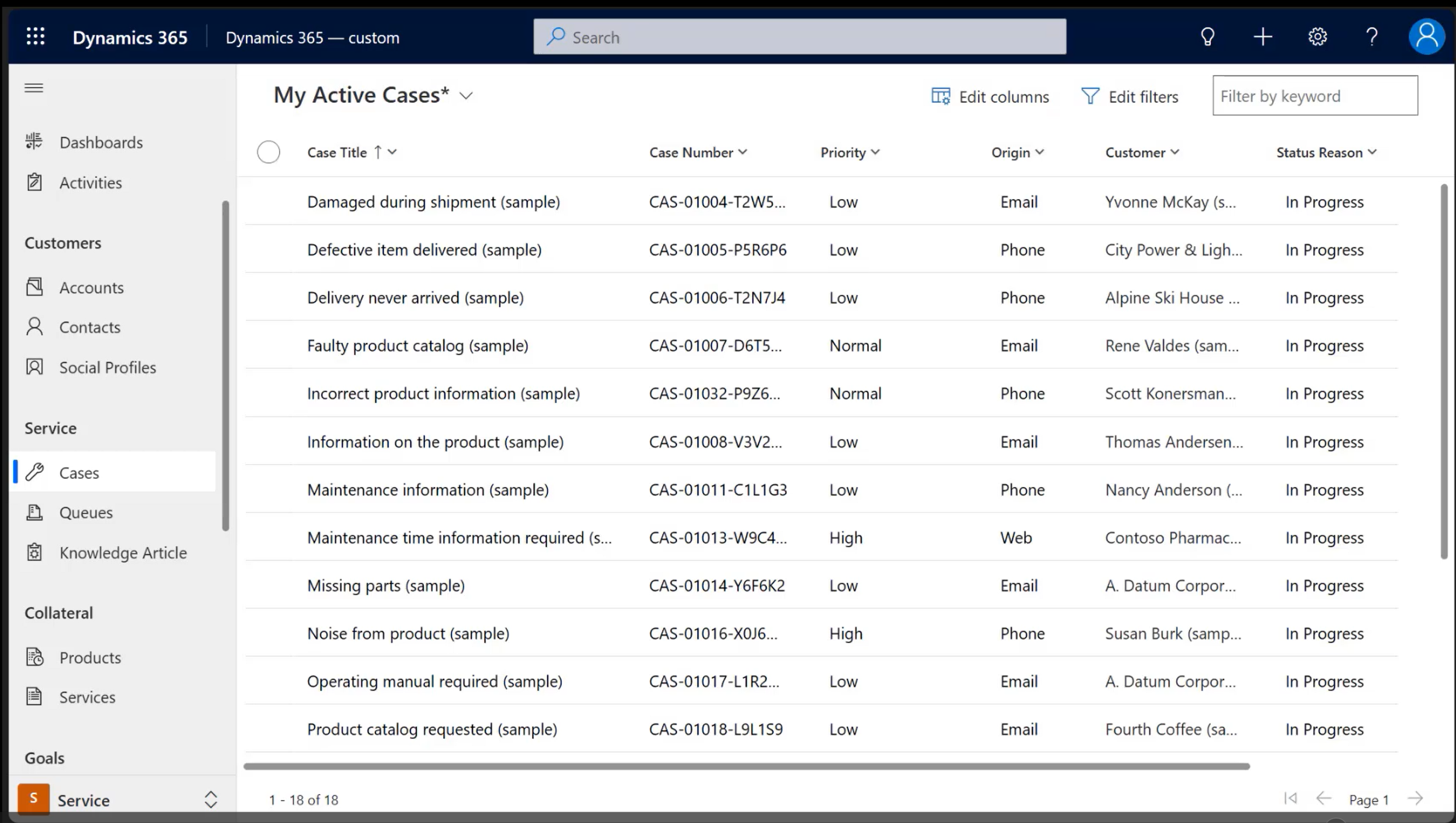Click Activities menu item in sidebar
Screen dimensions: 1456x823
[91, 181]
